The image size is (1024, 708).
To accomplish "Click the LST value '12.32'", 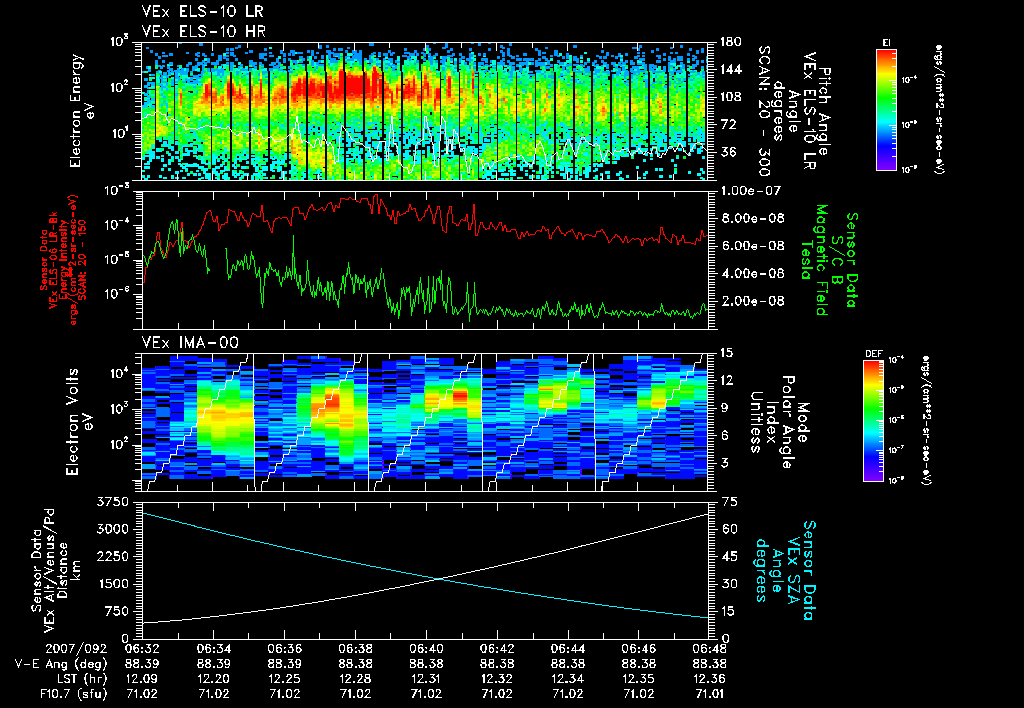I will [x=497, y=679].
